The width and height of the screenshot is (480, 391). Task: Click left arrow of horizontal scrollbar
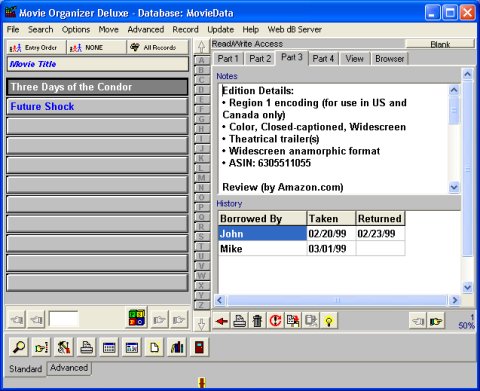[220, 300]
